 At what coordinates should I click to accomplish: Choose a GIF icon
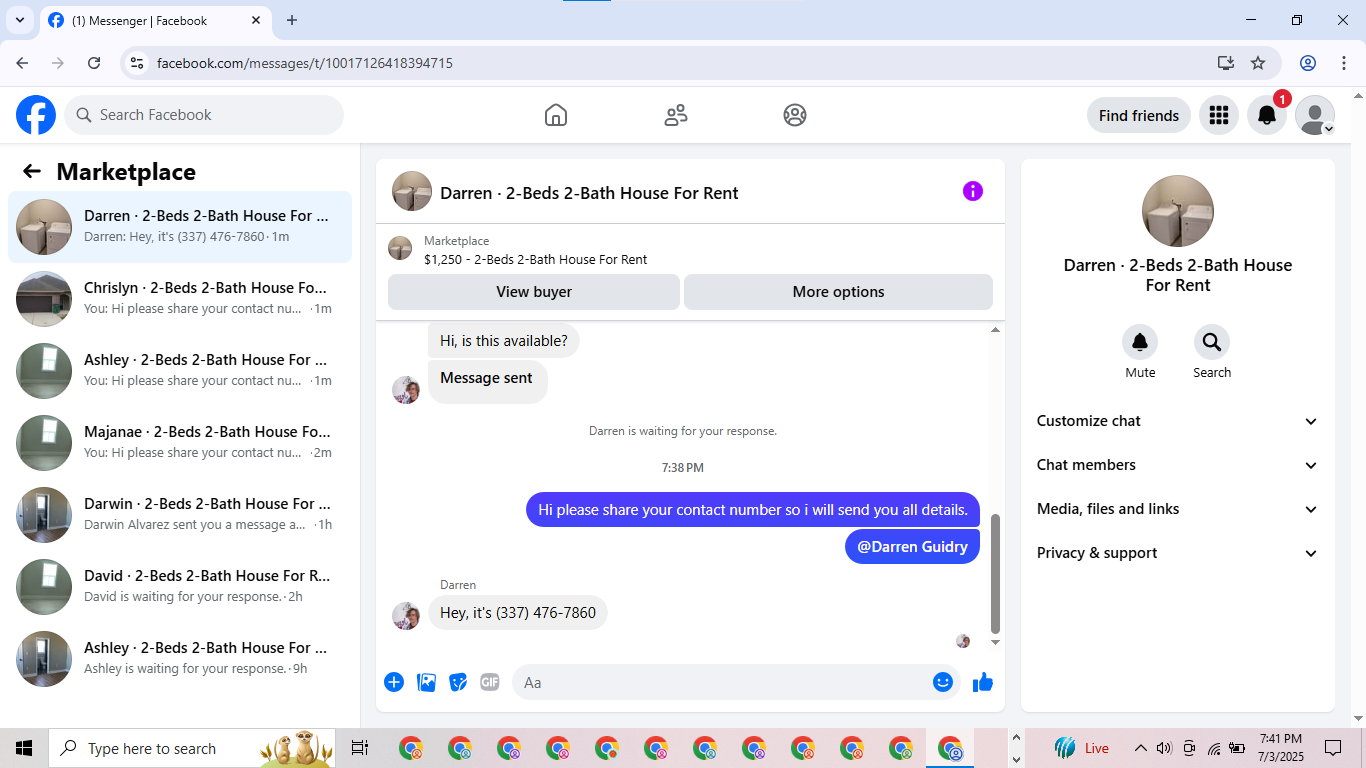[490, 682]
